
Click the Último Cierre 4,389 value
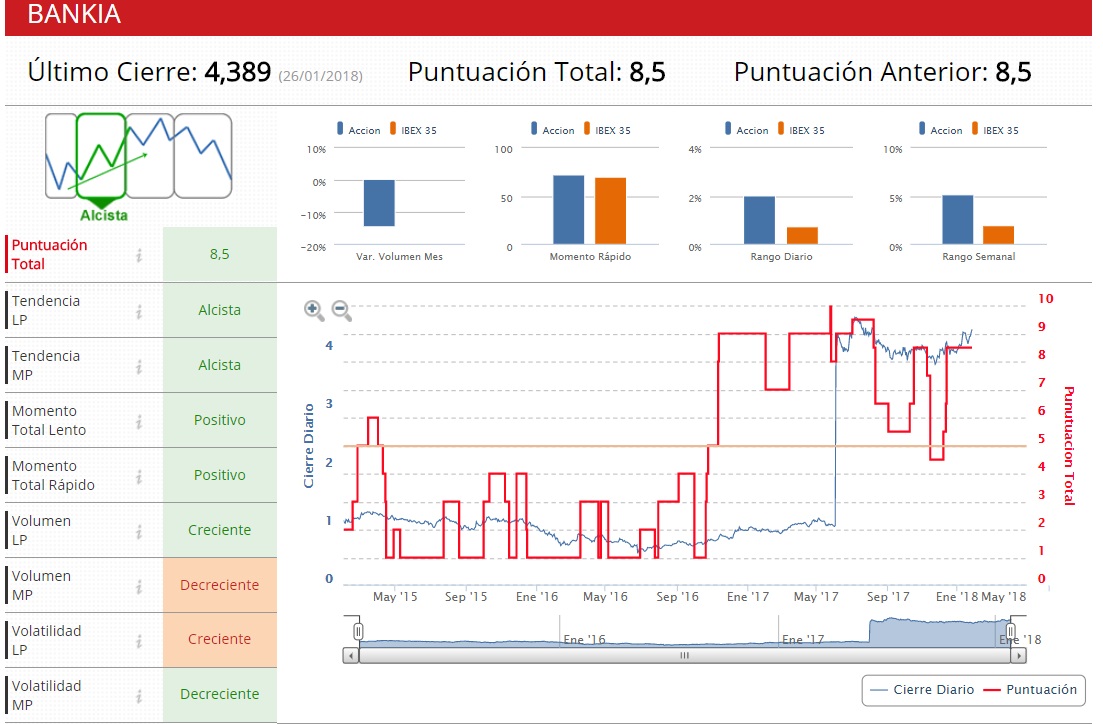pos(238,72)
